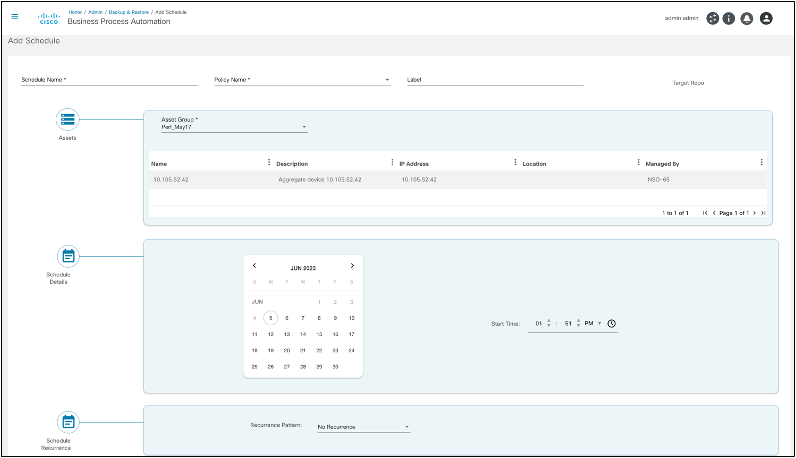796x458 pixels.
Task: Click the start time hour field
Action: (539, 323)
